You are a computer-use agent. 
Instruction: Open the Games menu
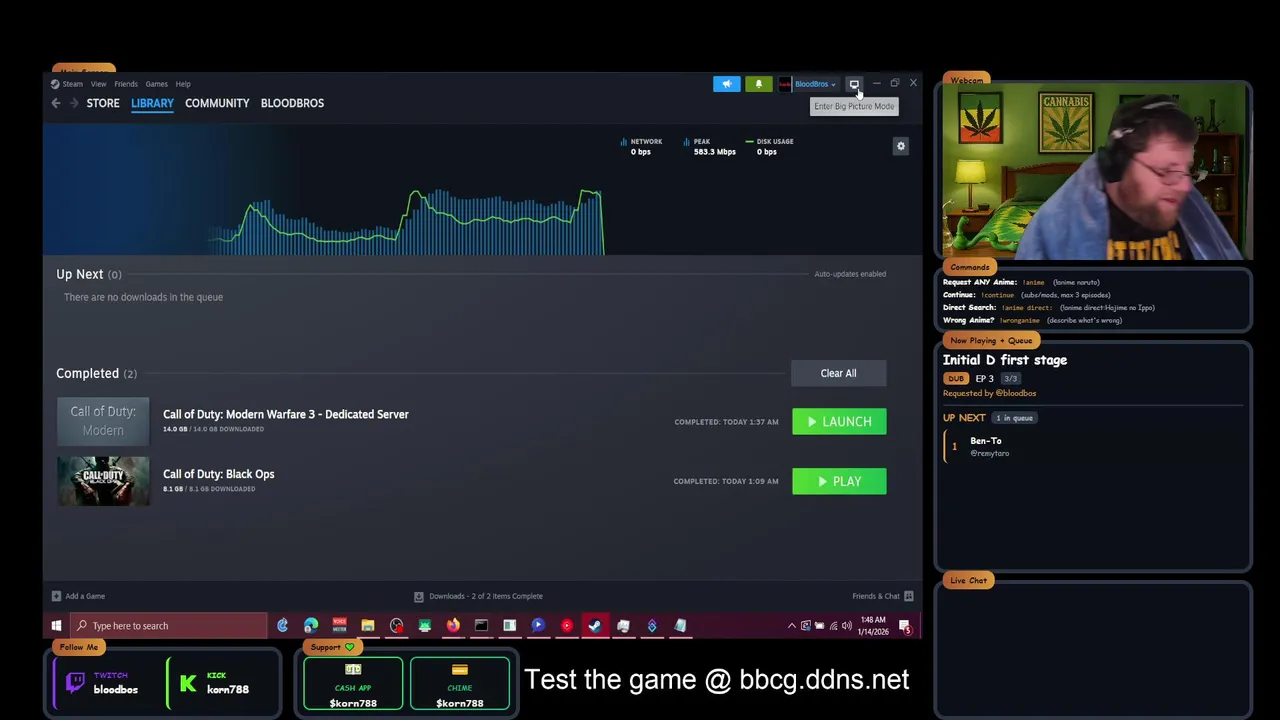(156, 84)
